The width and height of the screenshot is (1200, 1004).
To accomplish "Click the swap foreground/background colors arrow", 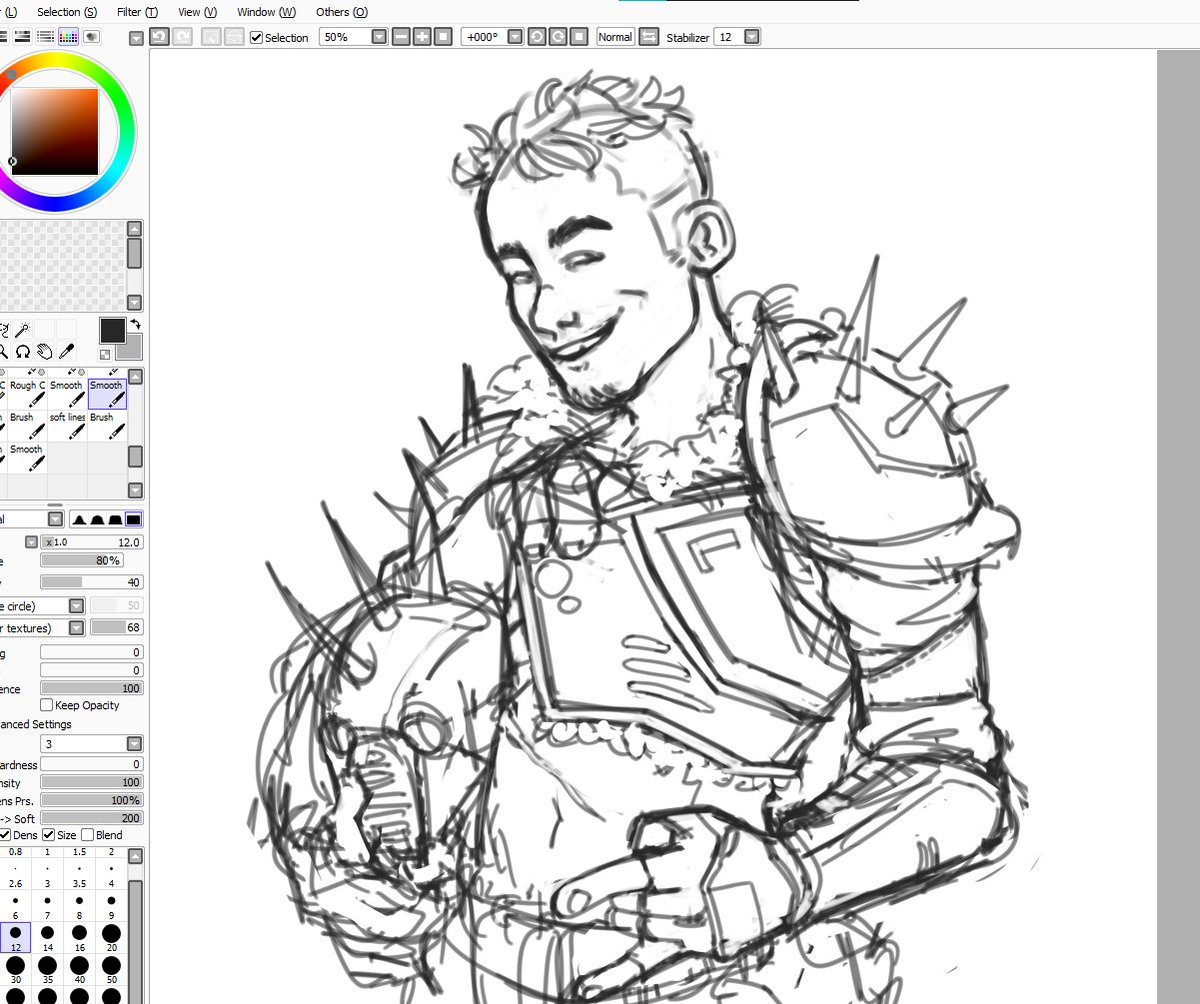I will coord(135,324).
